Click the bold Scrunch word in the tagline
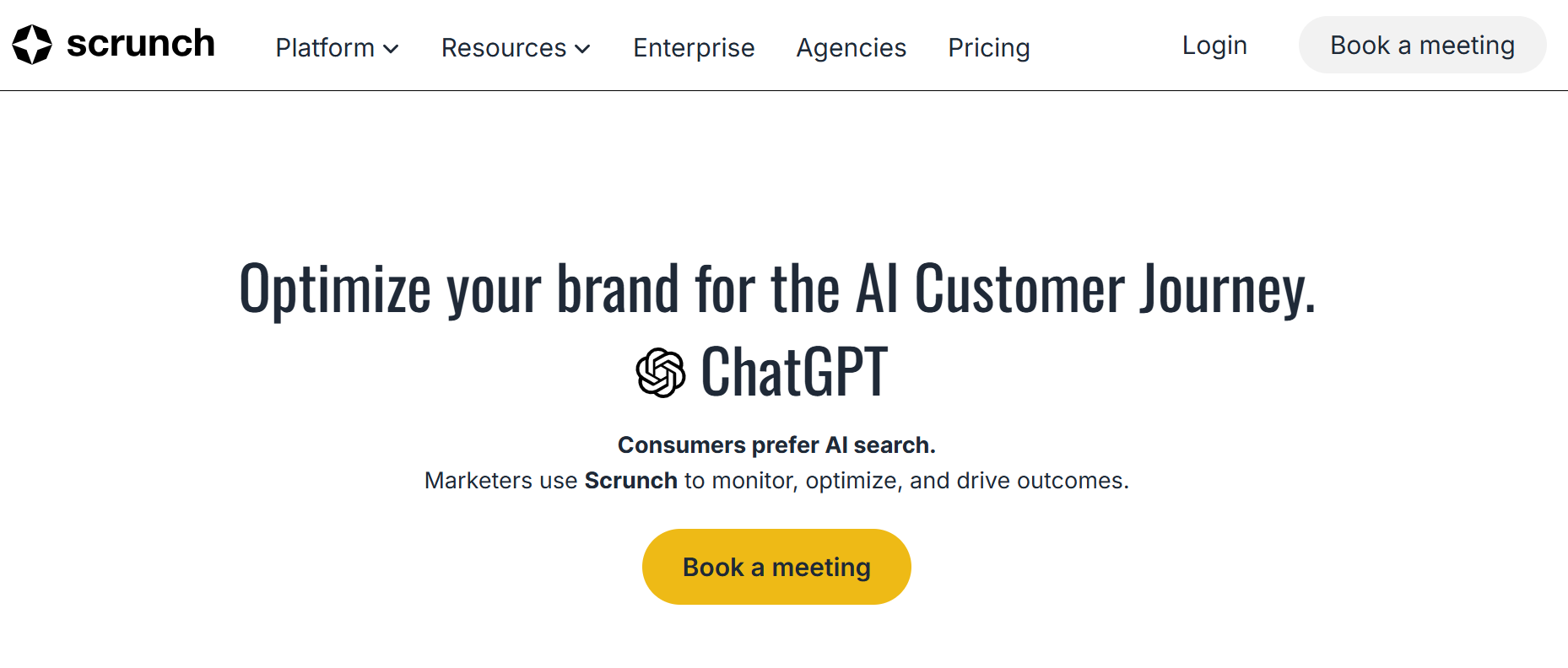This screenshot has height=668, width=1568. point(630,480)
